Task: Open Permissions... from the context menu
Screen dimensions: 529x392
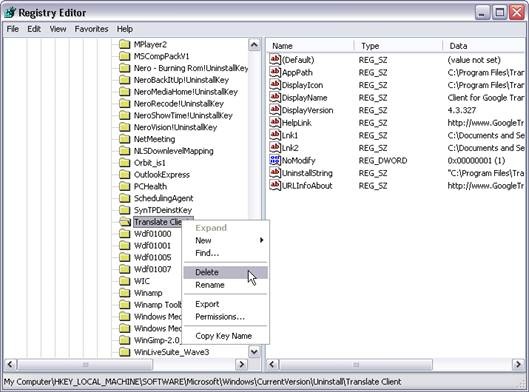Action: point(226,317)
